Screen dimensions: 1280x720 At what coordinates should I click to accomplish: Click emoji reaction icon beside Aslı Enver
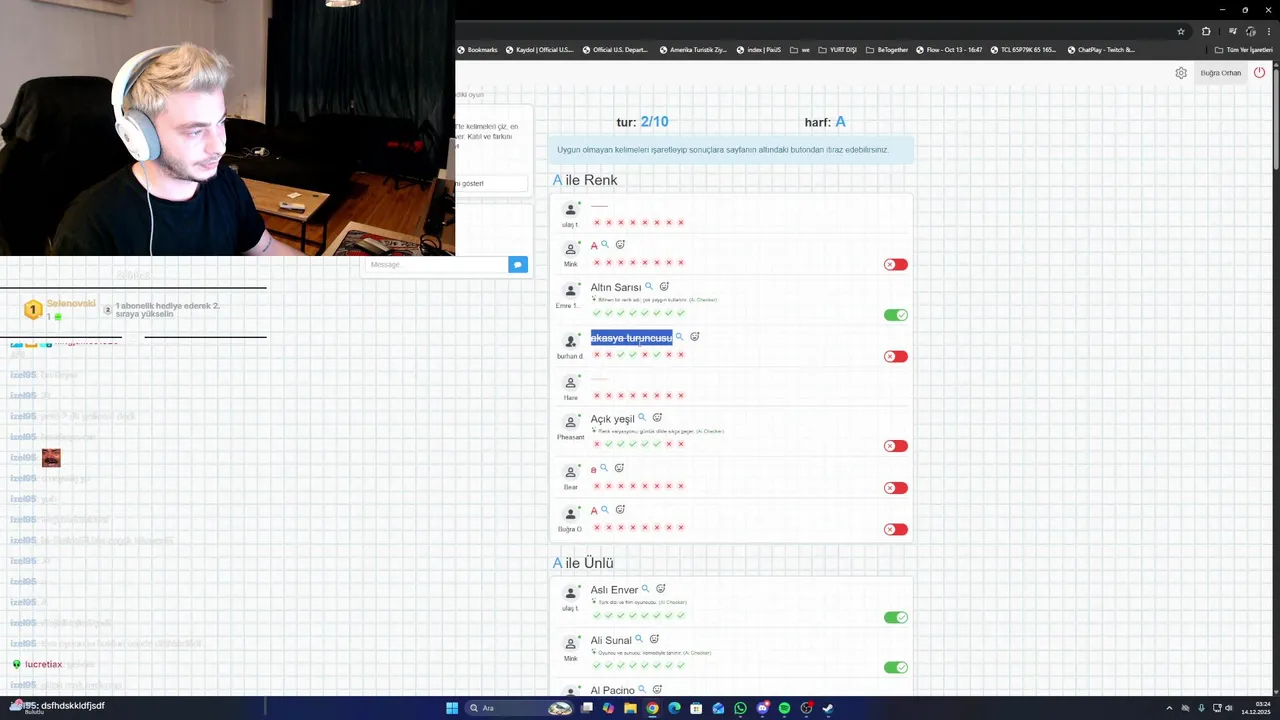coord(661,589)
